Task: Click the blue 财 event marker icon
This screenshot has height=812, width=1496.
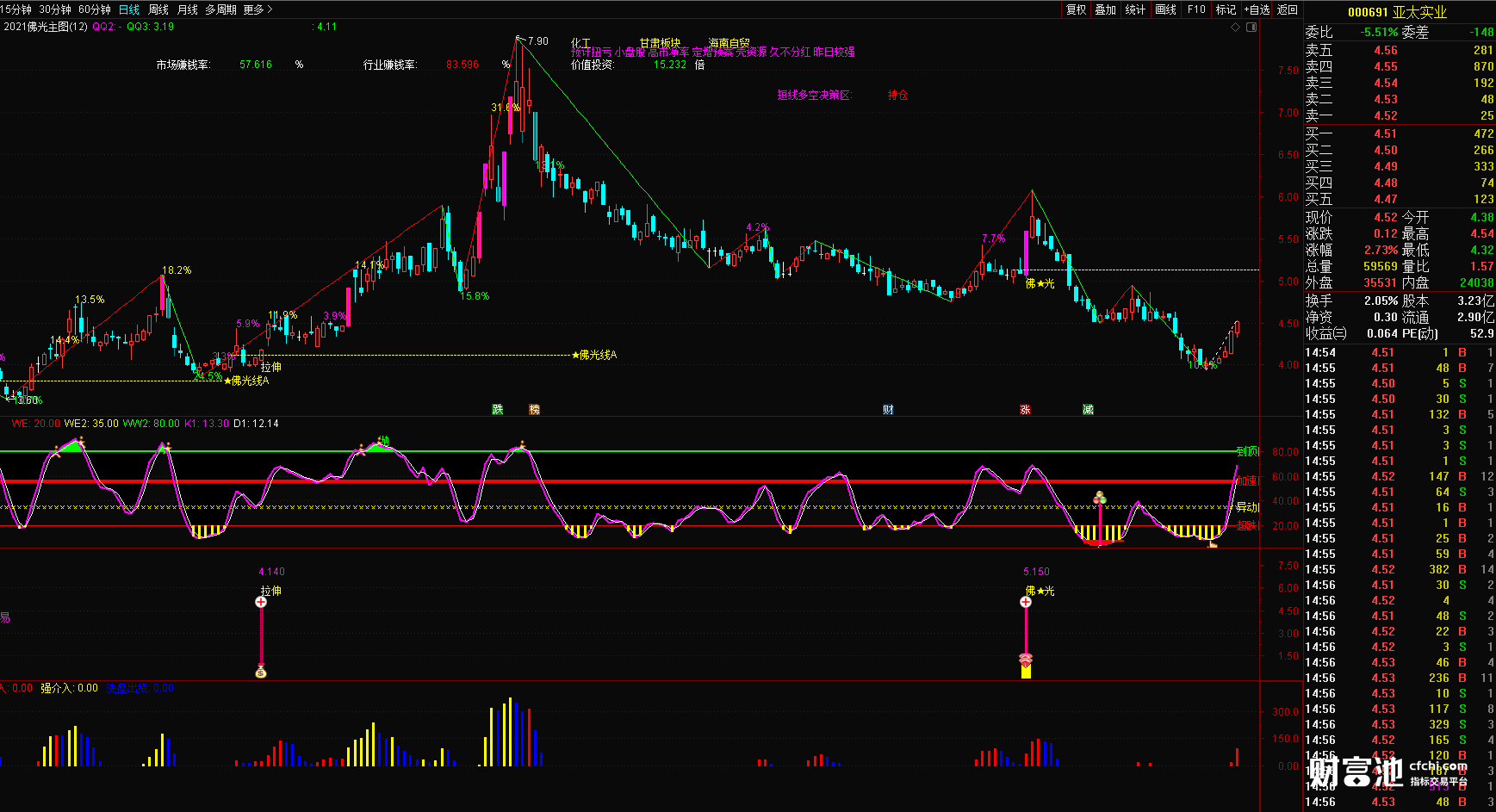Action: coord(888,410)
